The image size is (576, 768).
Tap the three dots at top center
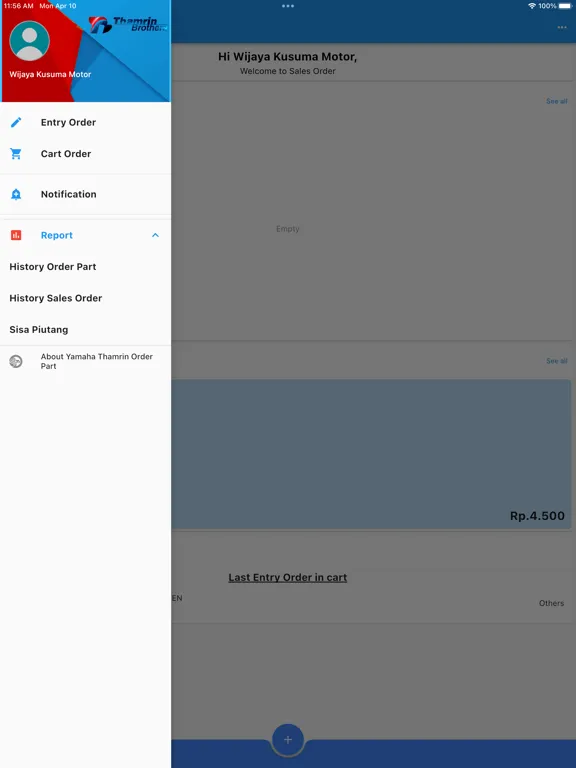[x=288, y=6]
